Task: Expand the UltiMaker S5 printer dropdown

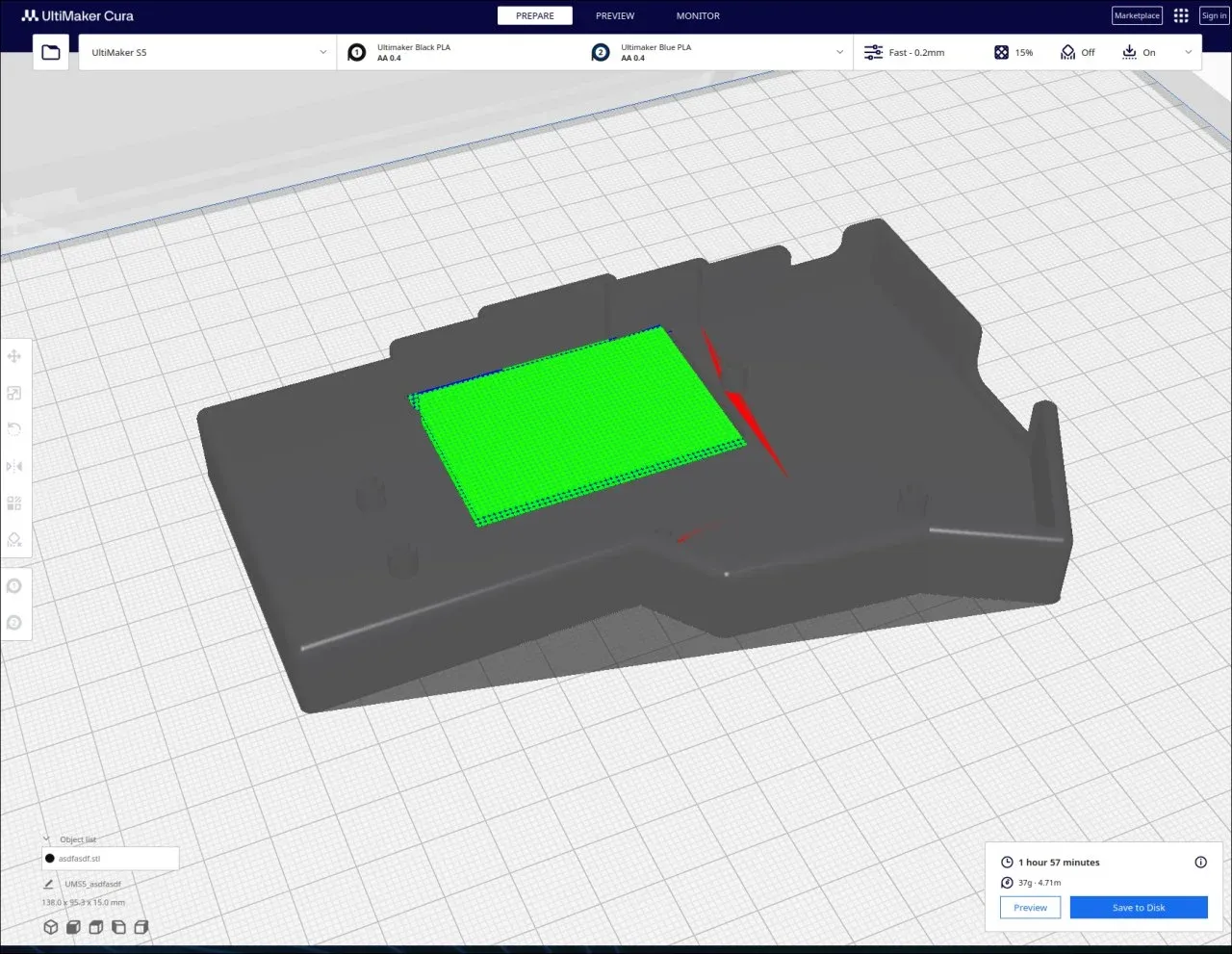Action: tap(208, 52)
